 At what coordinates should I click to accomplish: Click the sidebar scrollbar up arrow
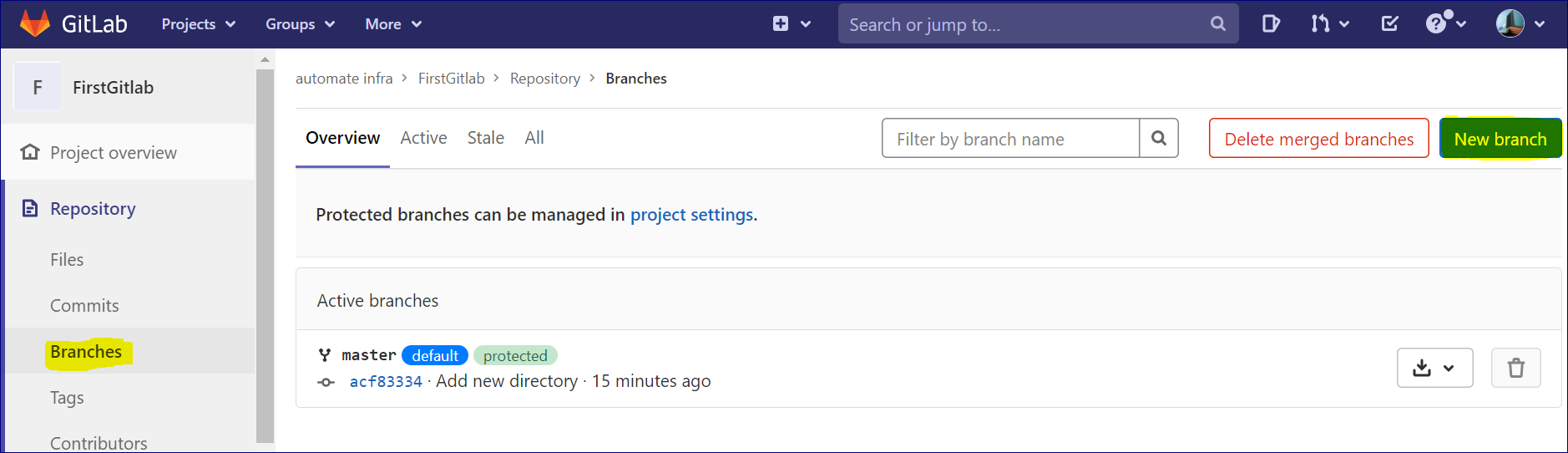click(265, 59)
